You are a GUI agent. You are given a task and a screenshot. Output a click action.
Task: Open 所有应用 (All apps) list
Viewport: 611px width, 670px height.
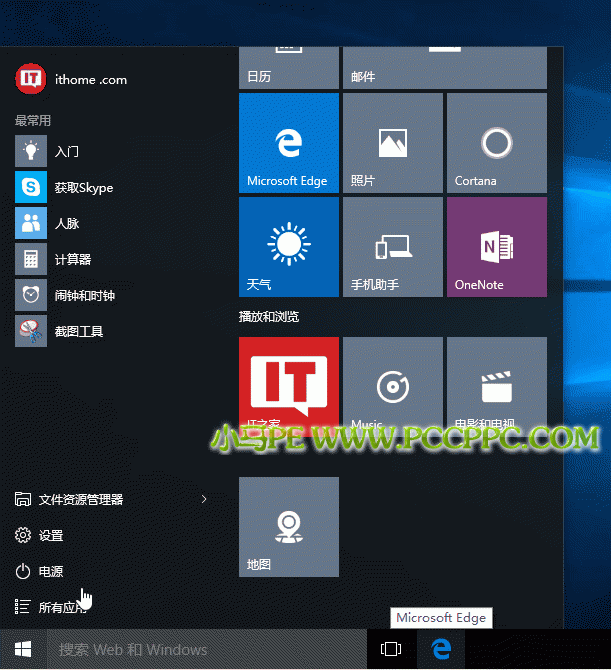pos(51,607)
